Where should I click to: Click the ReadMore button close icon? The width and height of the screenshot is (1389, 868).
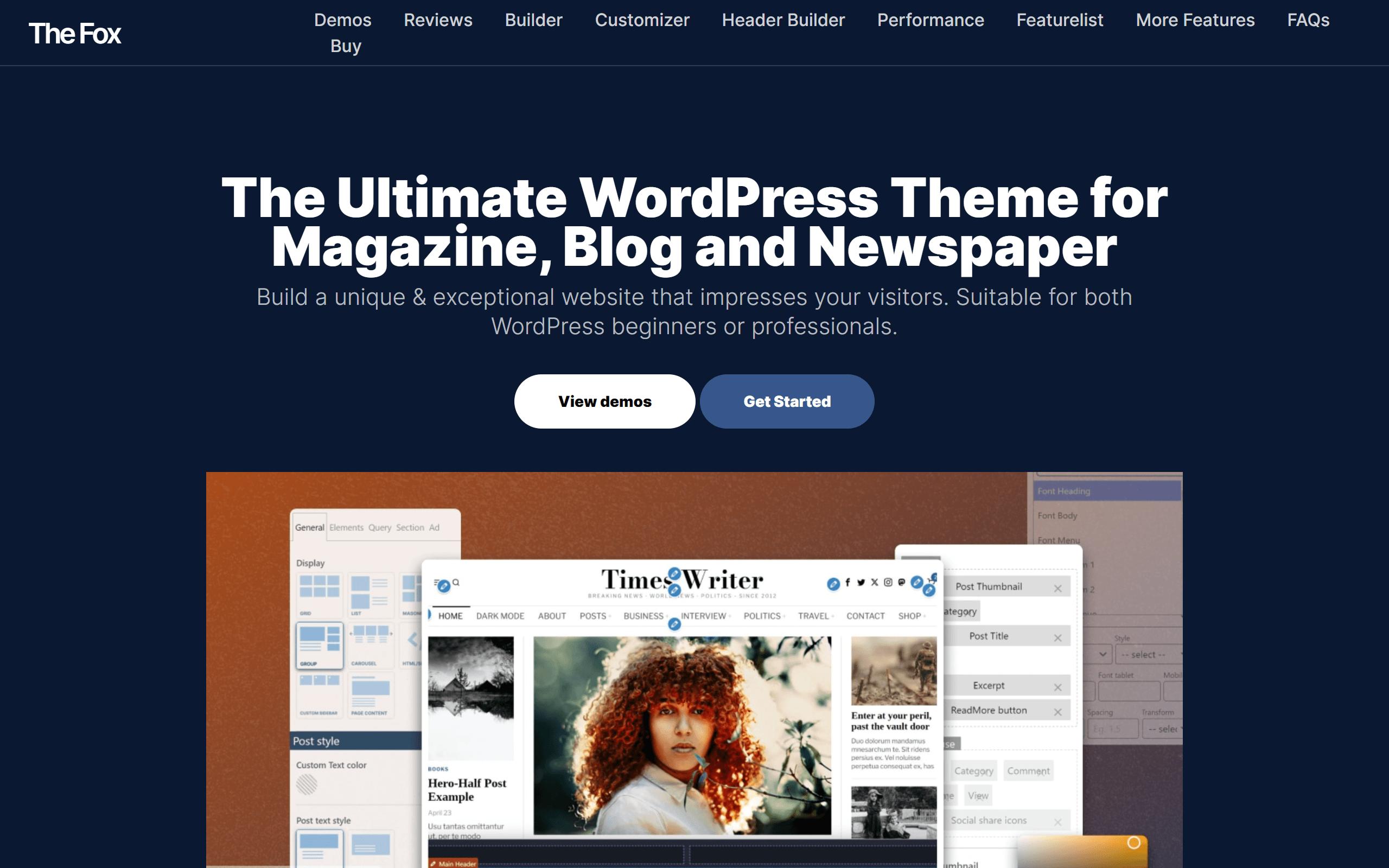(1057, 712)
